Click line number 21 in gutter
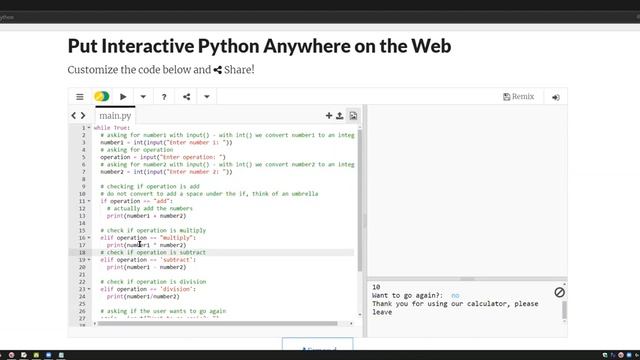The image size is (640, 360). pyautogui.click(x=82, y=274)
